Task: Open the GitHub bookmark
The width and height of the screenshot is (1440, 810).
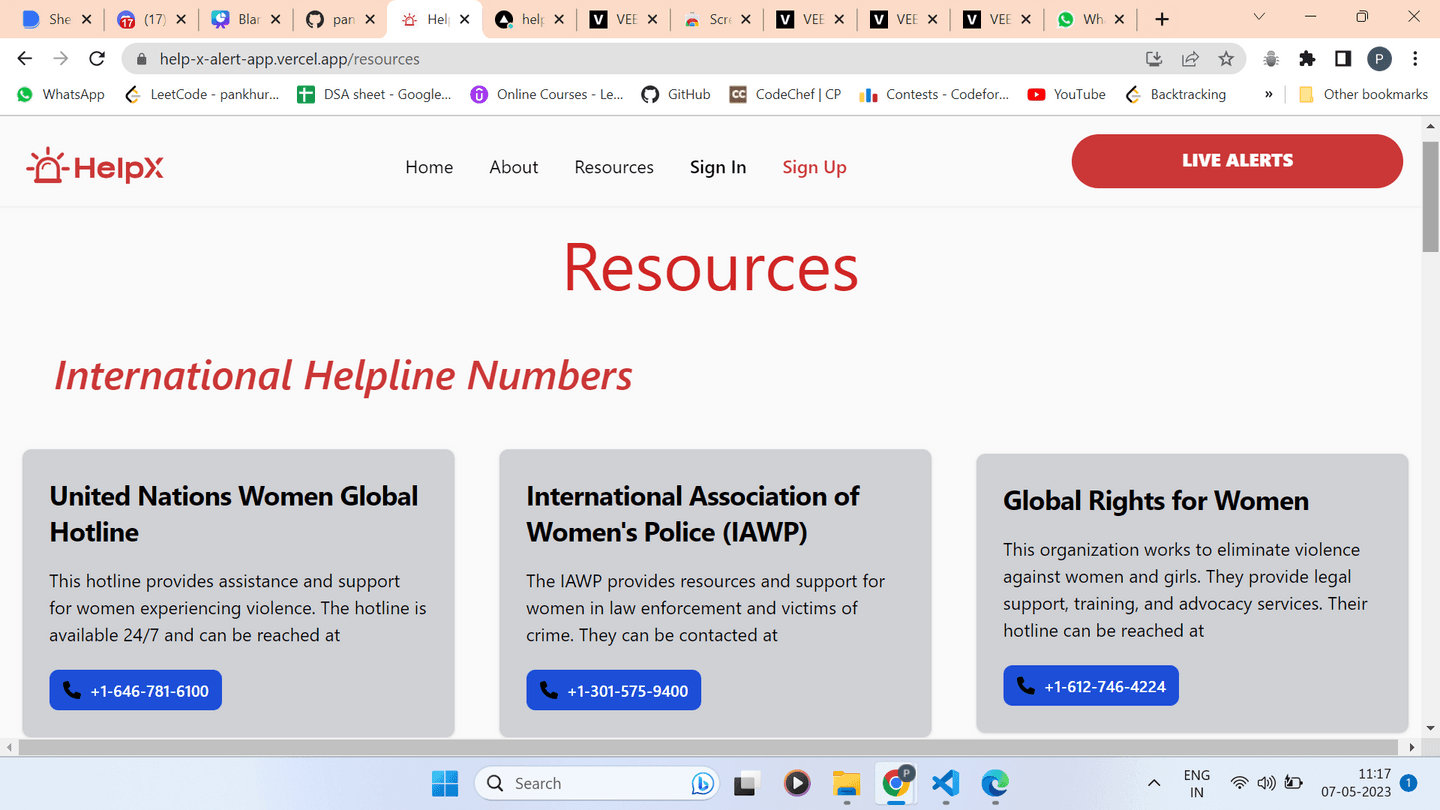Action: coord(676,94)
